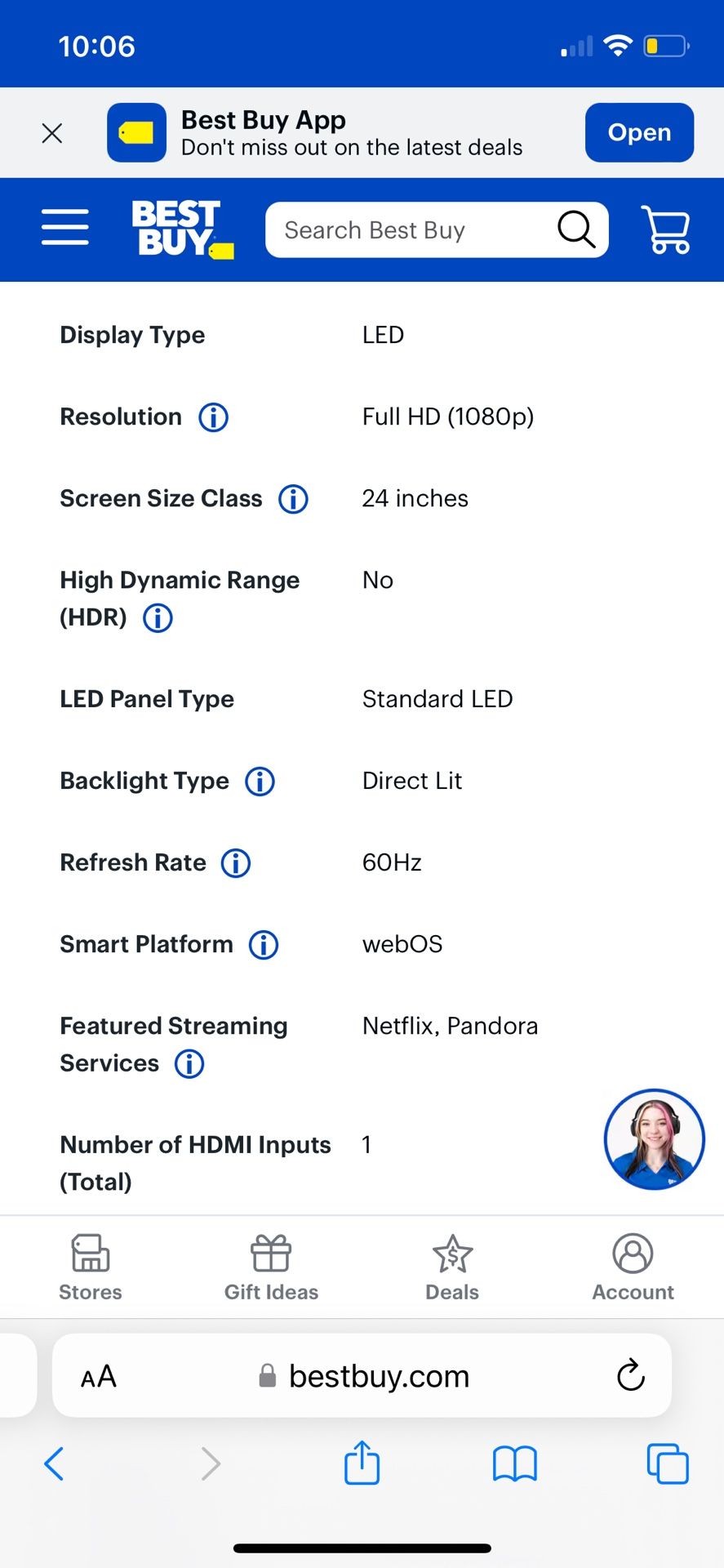Show info about Smart Platform
The image size is (724, 1568).
point(264,945)
